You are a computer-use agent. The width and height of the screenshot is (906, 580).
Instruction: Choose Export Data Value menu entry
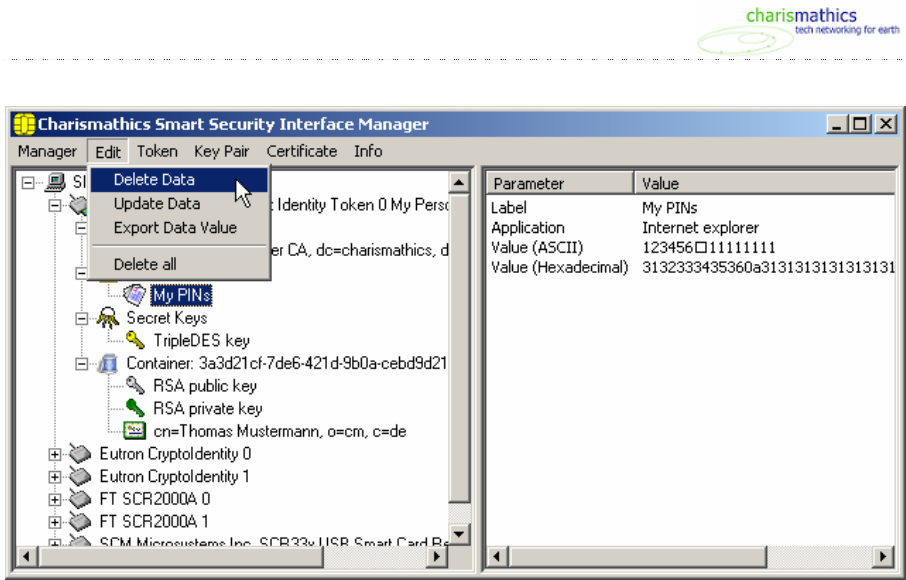pyautogui.click(x=179, y=228)
